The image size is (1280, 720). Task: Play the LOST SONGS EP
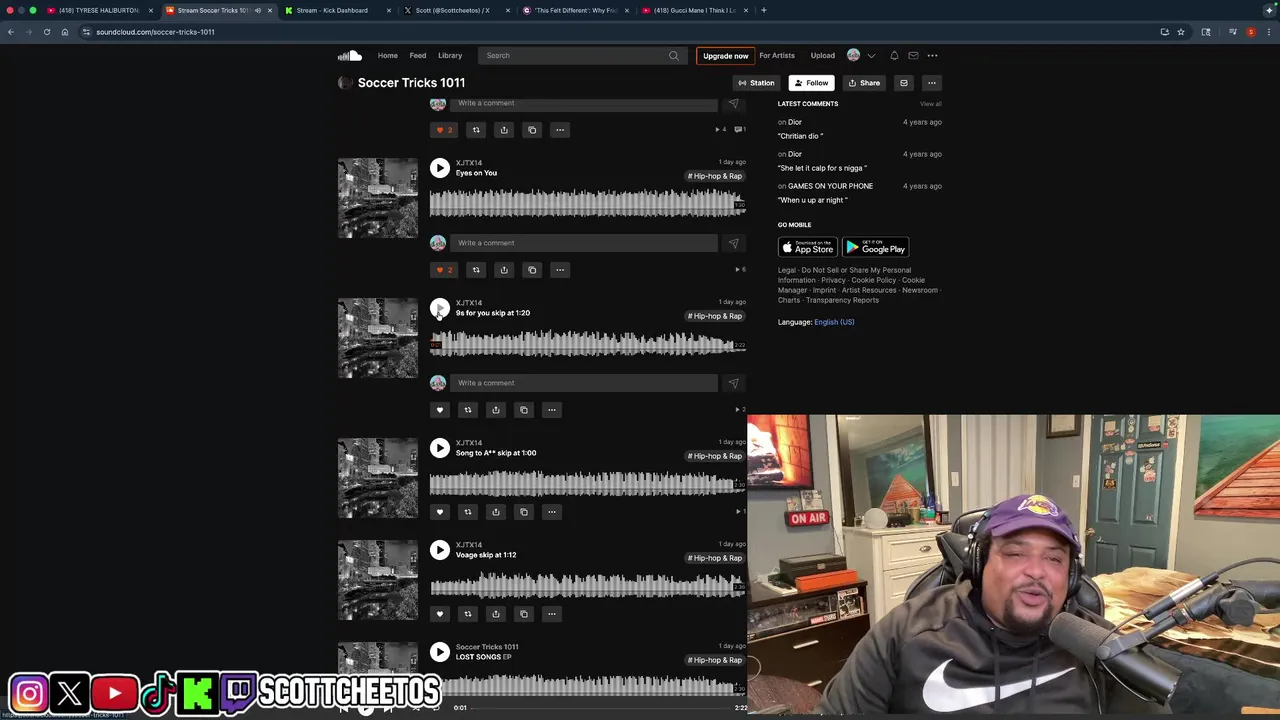[x=440, y=652]
